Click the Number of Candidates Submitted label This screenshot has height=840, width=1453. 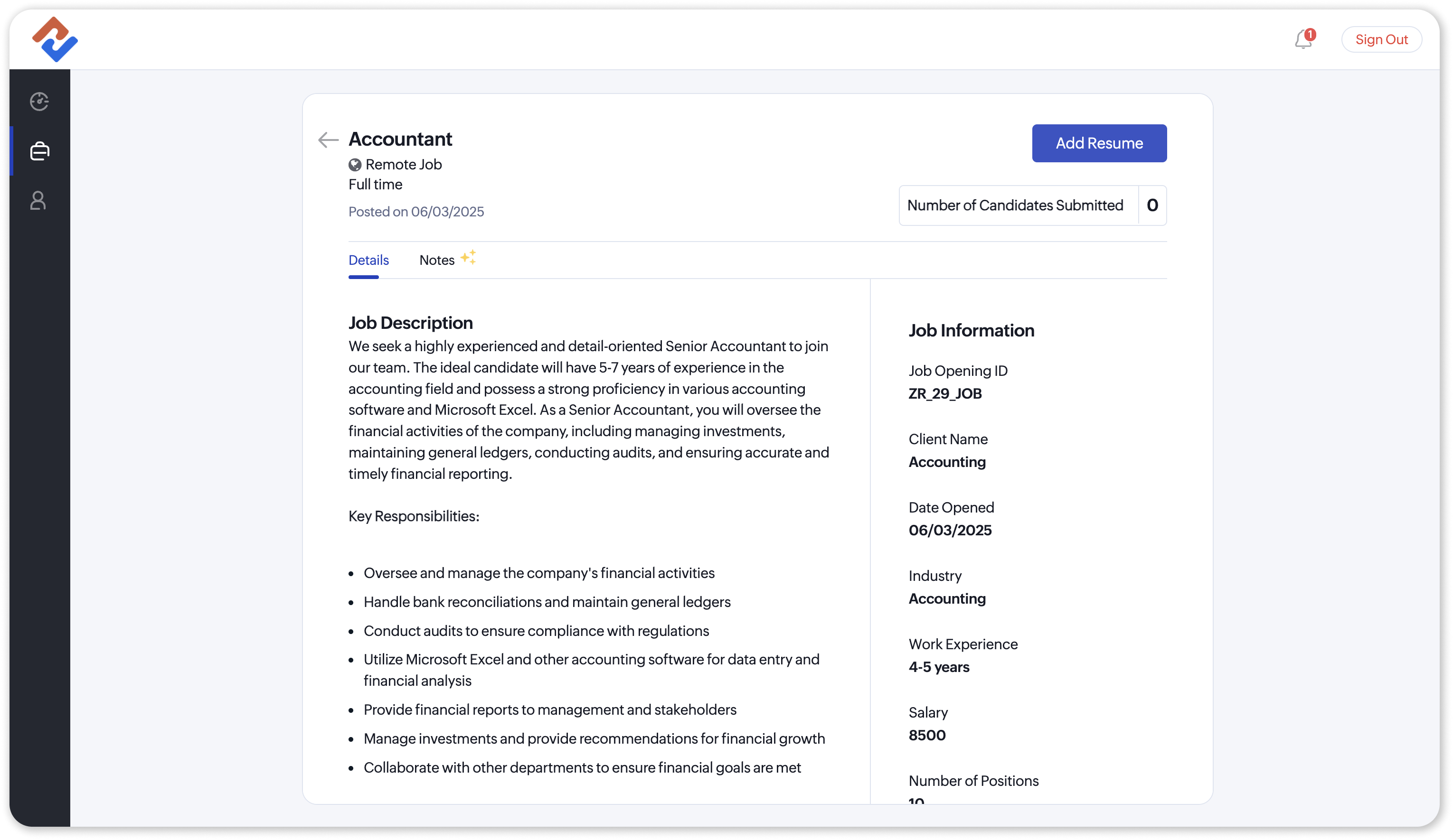[x=1015, y=205]
